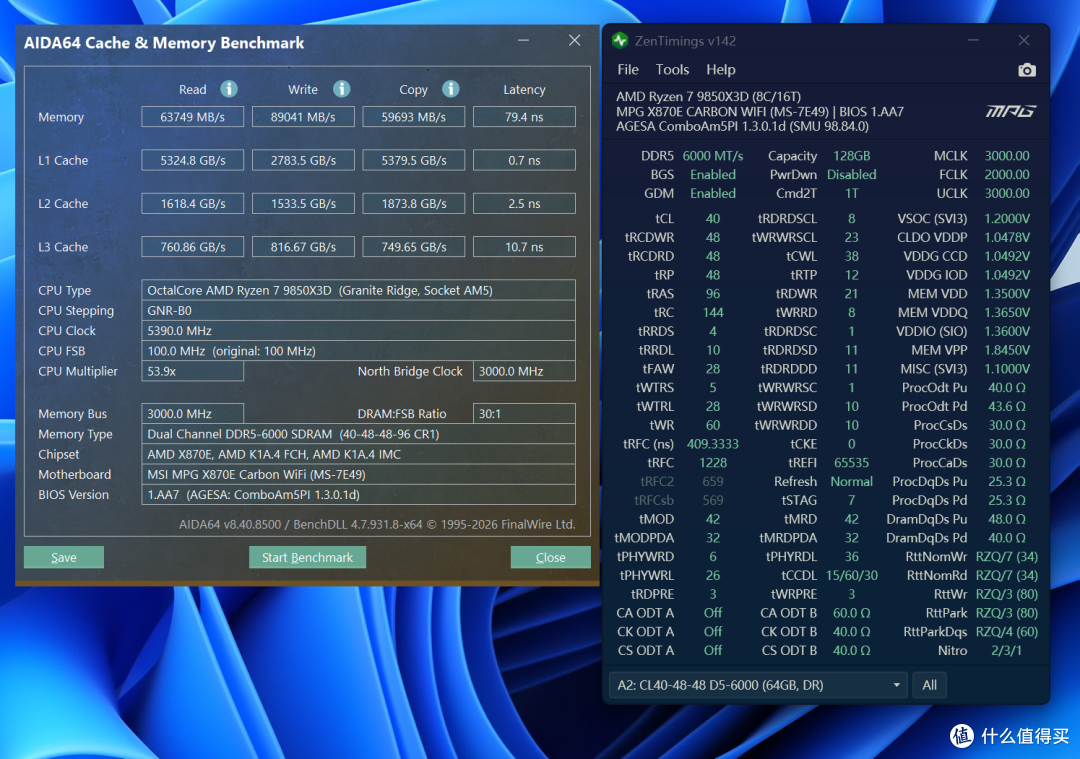Viewport: 1080px width, 759px height.
Task: Click Memory Read value 63749 MB/s
Action: pos(193,117)
